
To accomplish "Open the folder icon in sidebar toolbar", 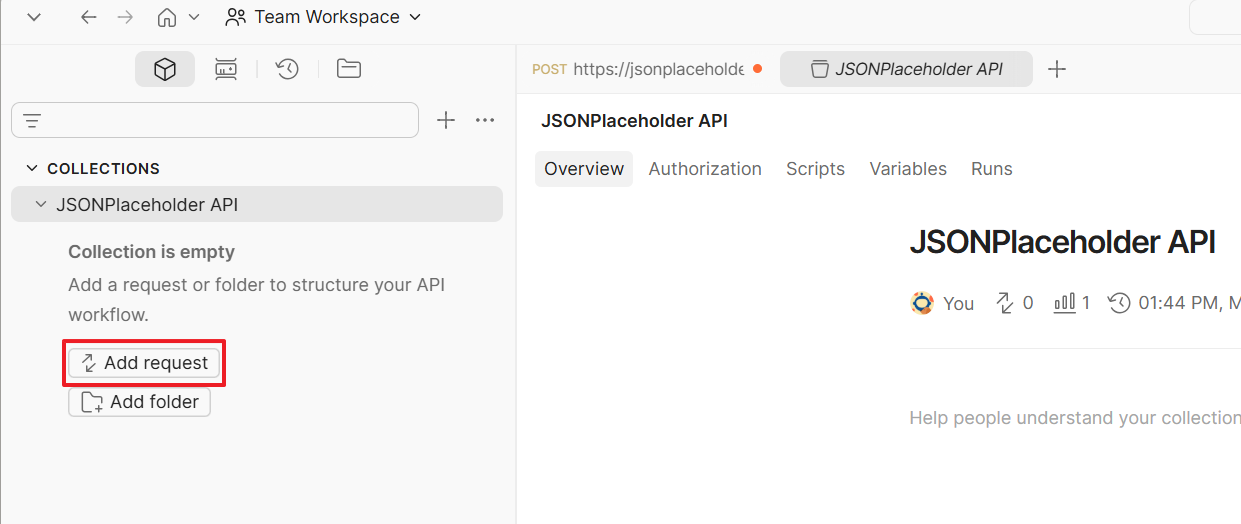I will pyautogui.click(x=349, y=69).
